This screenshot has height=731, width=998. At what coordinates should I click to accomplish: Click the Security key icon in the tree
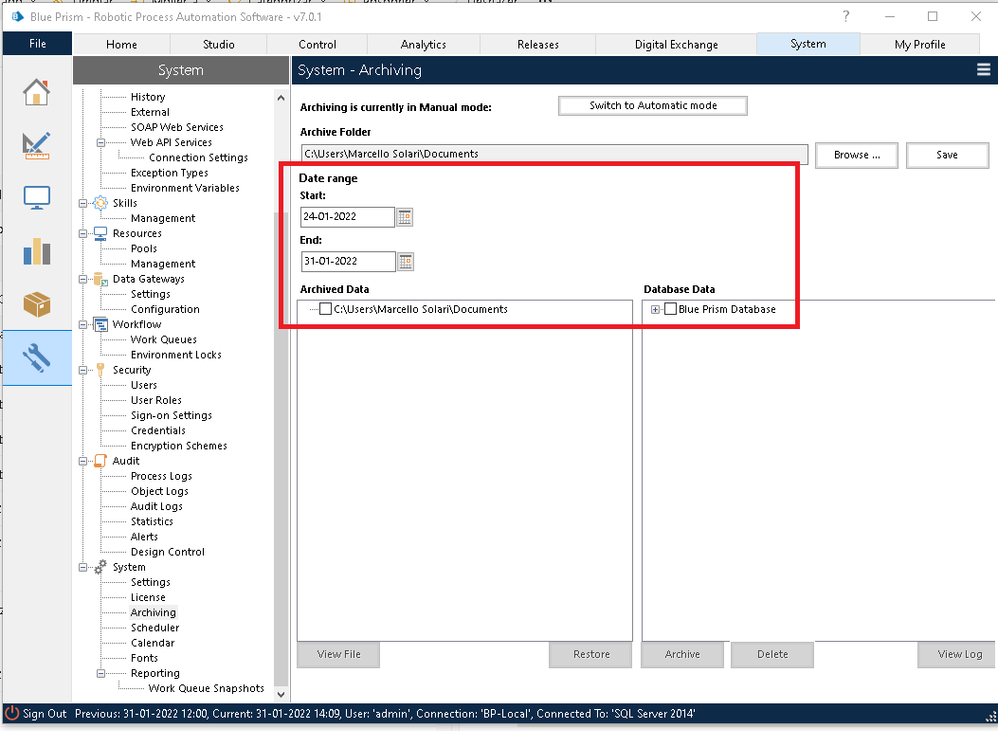pyautogui.click(x=101, y=370)
